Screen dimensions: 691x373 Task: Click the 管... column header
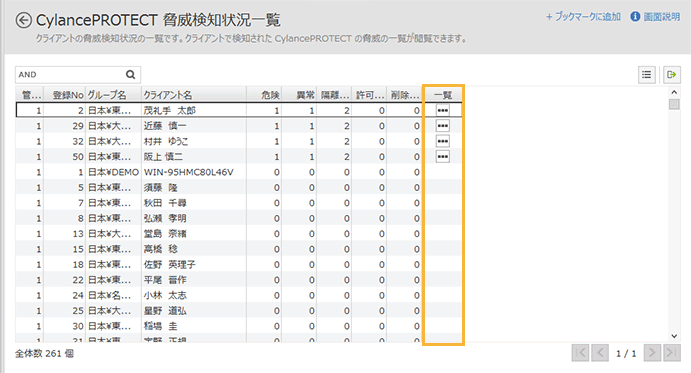(x=30, y=95)
